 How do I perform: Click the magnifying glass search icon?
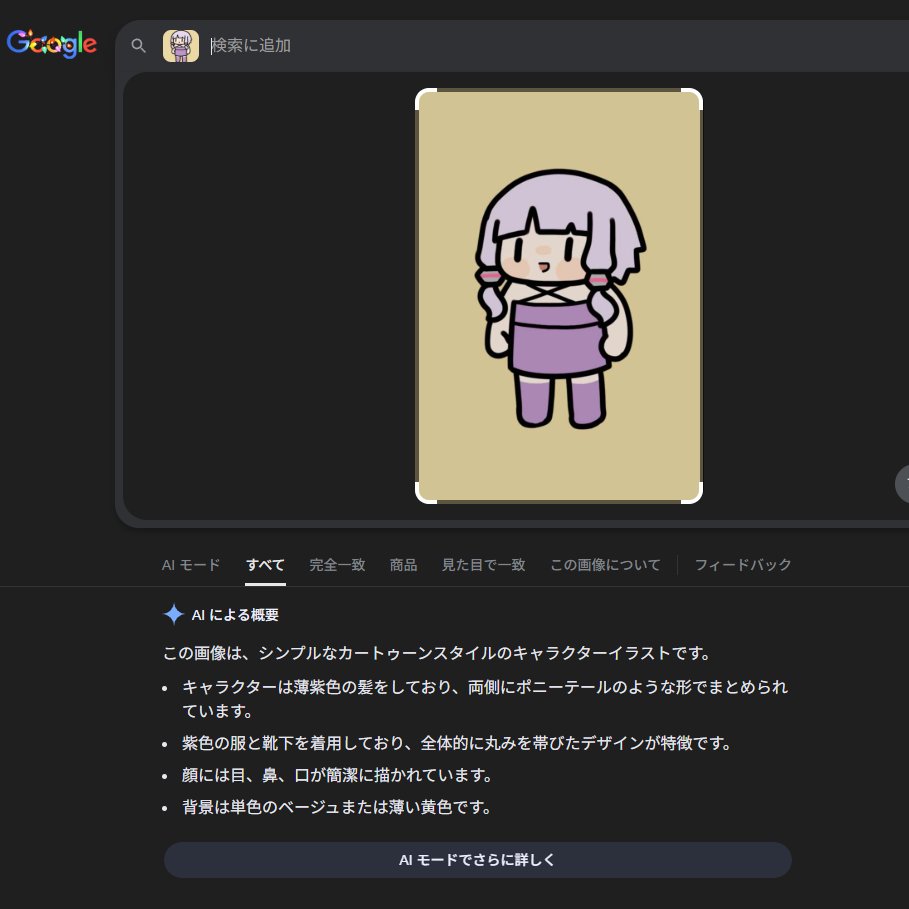[139, 45]
